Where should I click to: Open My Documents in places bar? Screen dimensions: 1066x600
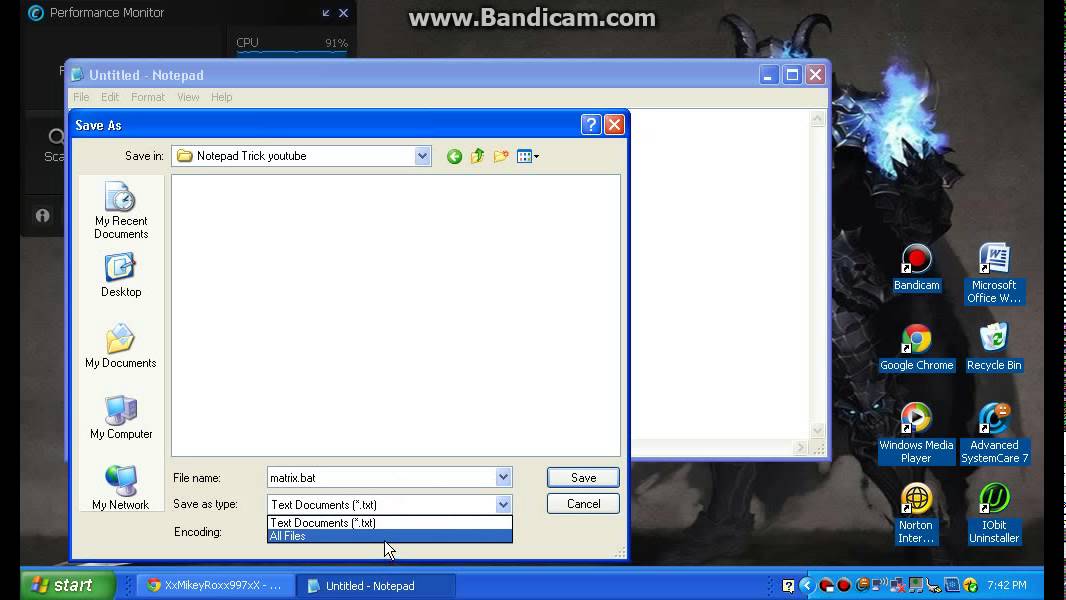click(x=121, y=345)
